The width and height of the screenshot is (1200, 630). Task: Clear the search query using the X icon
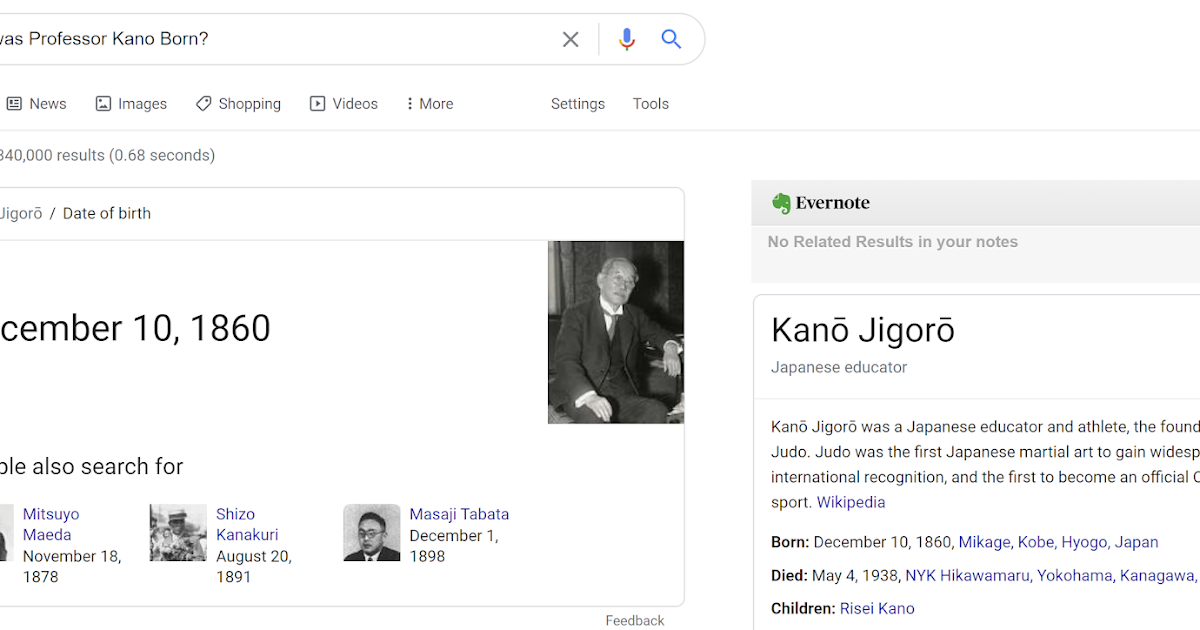click(570, 38)
